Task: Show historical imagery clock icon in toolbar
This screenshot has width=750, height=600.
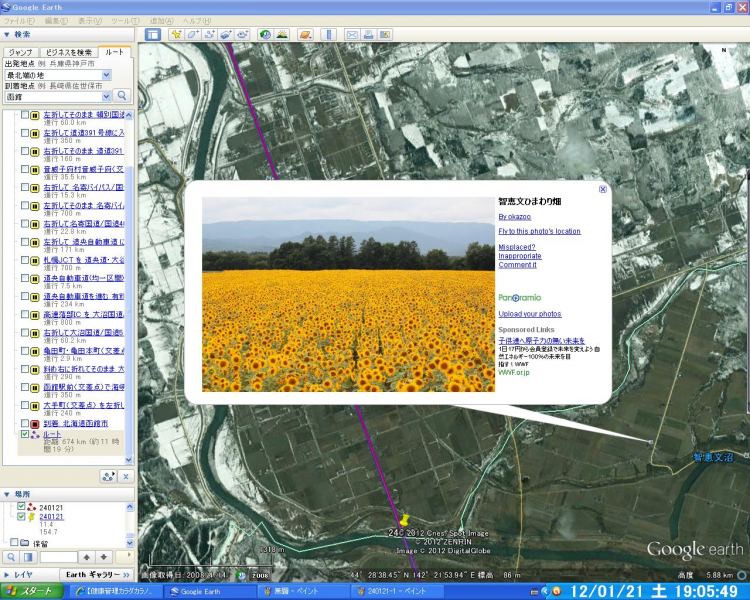Action: tap(265, 34)
